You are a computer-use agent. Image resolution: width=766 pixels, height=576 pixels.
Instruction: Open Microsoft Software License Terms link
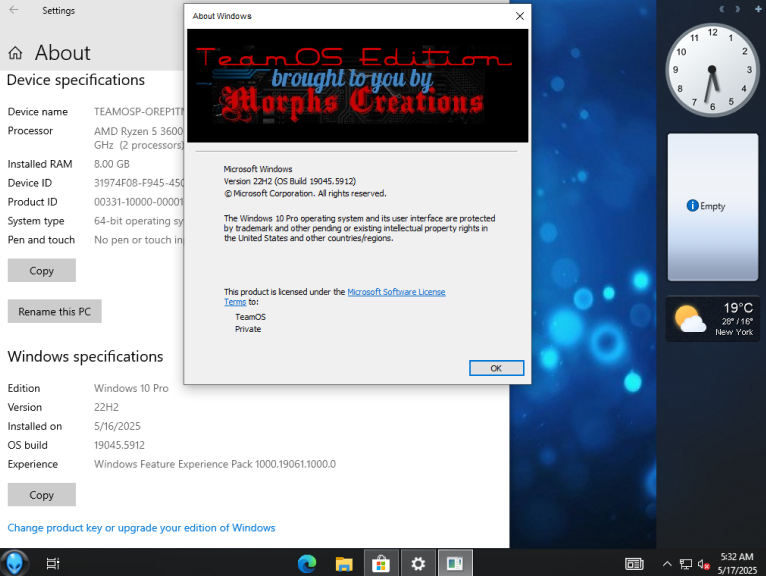396,292
